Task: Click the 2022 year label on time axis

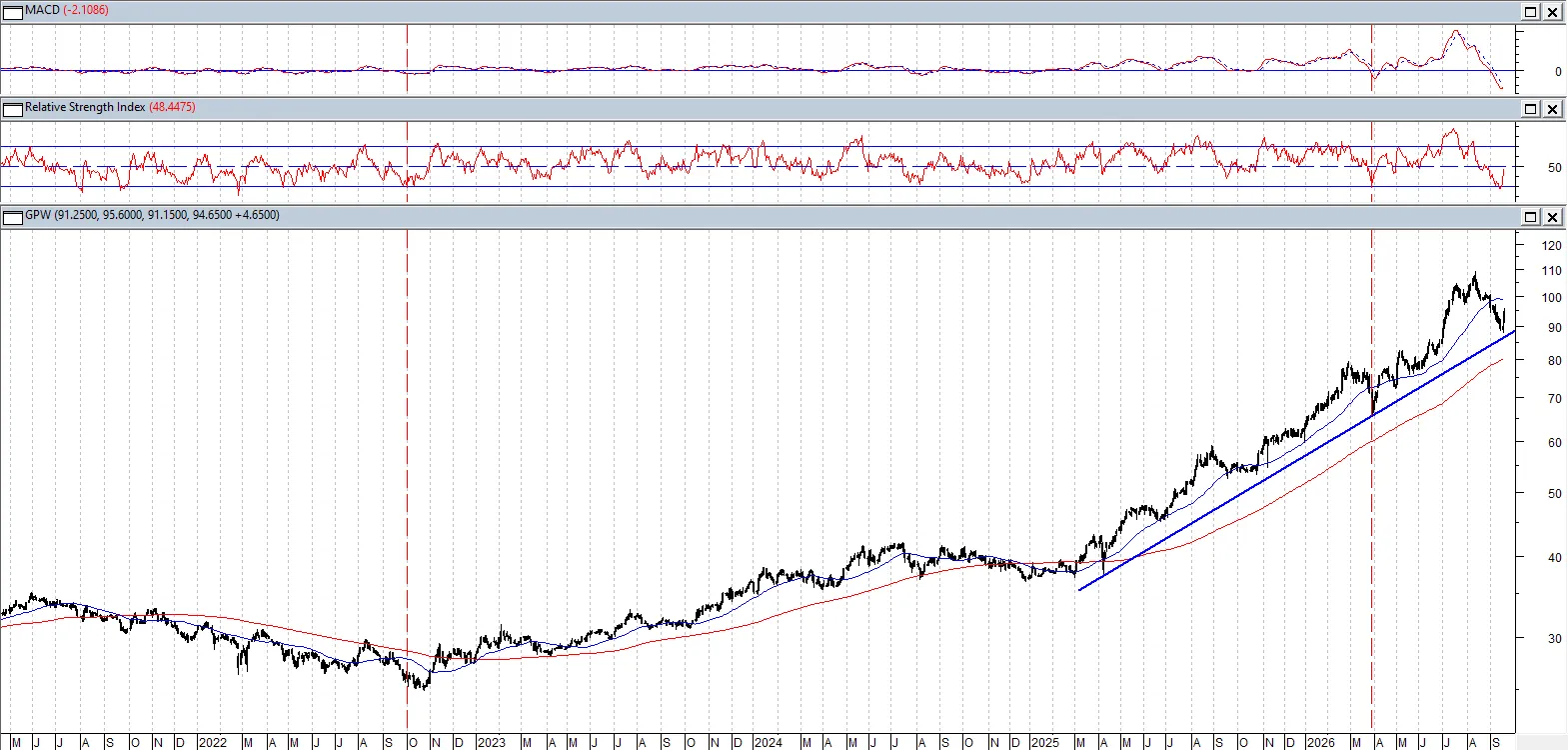Action: 213,742
